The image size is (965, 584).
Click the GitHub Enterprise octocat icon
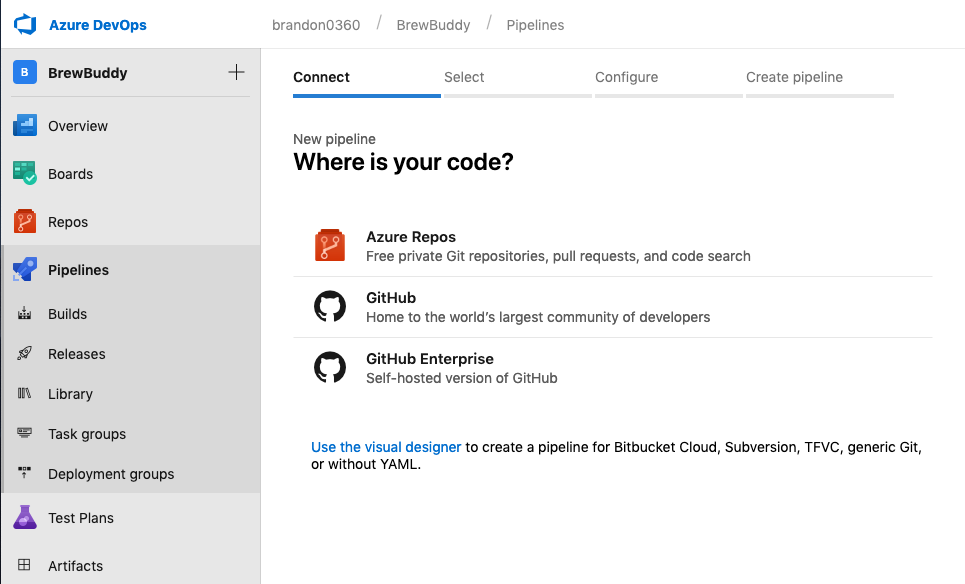pyautogui.click(x=330, y=367)
